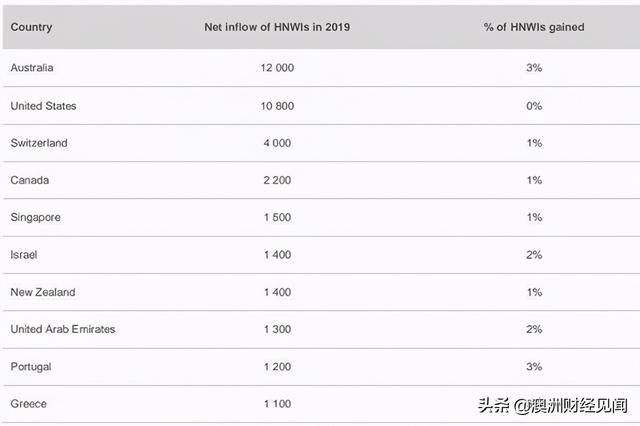640x426 pixels.
Task: Click the Portugal country name
Action: 31,367
